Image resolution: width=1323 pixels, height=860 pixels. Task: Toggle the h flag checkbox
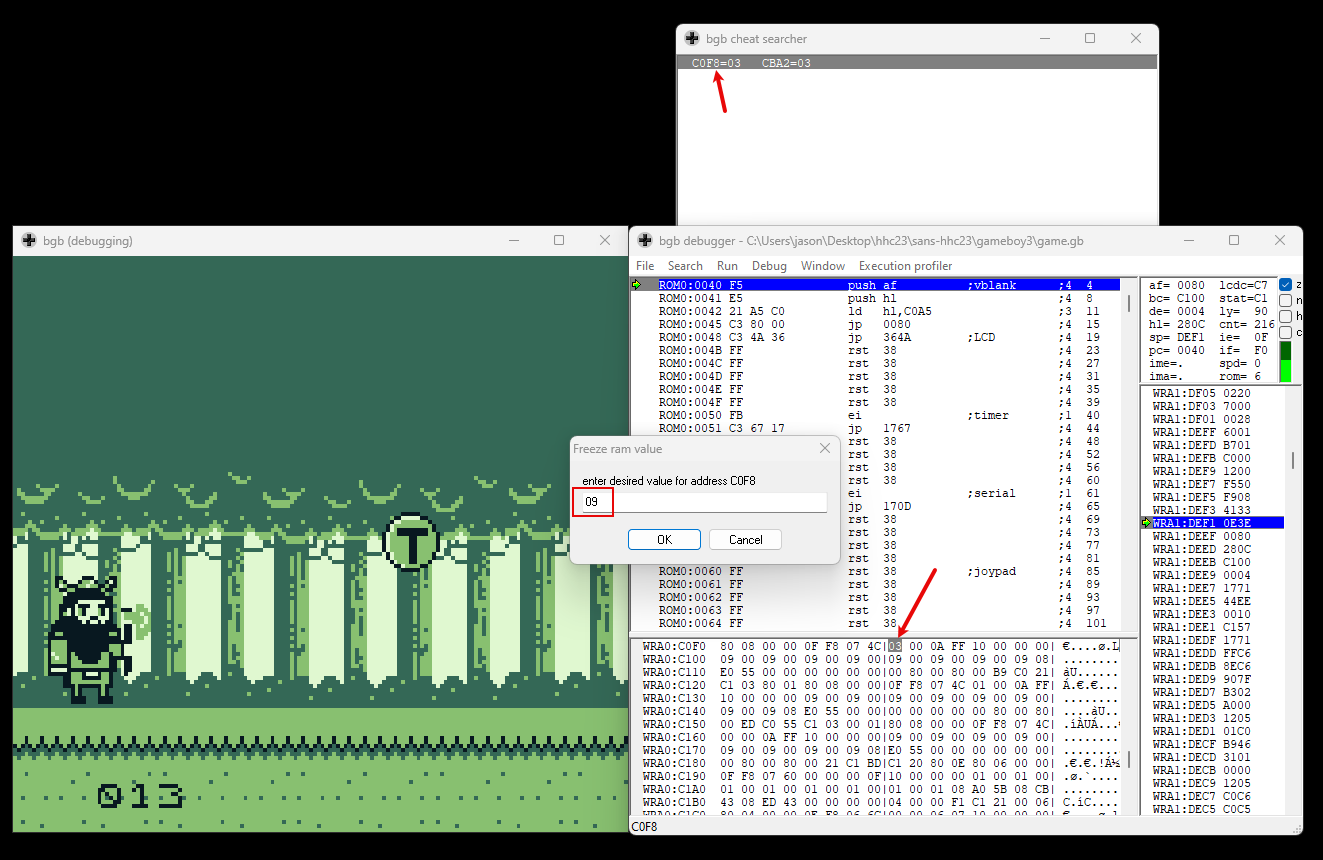pyautogui.click(x=1286, y=316)
